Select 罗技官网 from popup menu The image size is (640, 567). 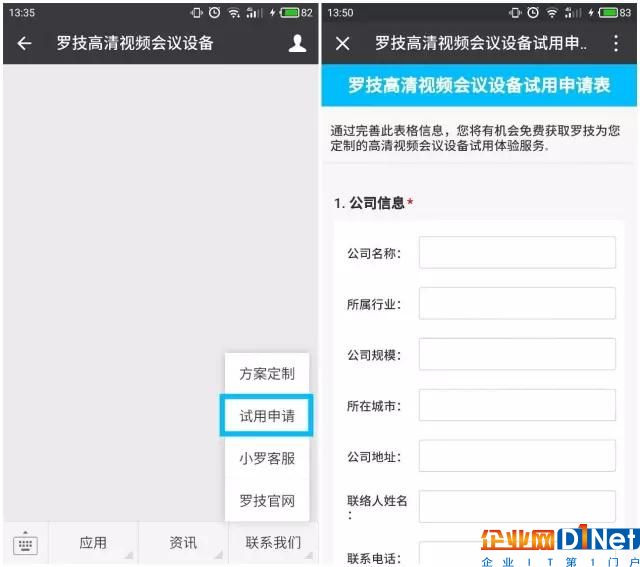pyautogui.click(x=267, y=500)
